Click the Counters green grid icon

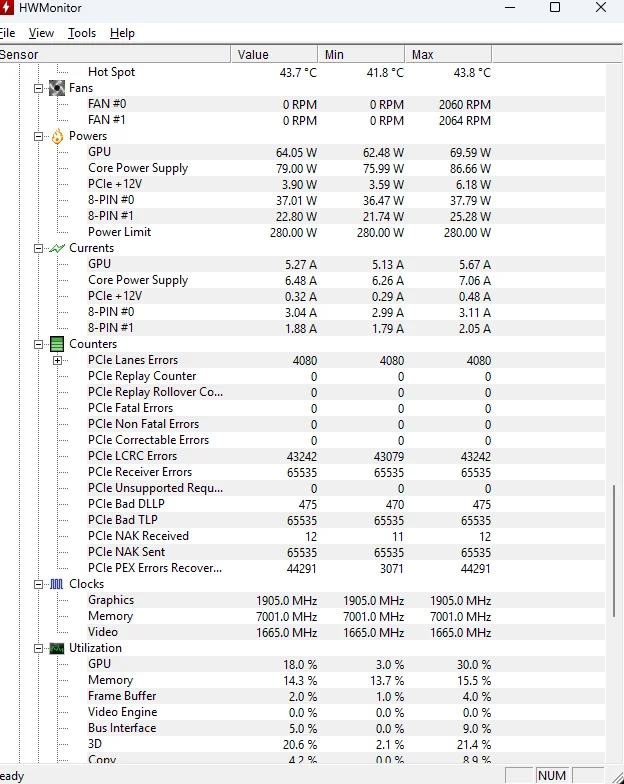(x=57, y=344)
